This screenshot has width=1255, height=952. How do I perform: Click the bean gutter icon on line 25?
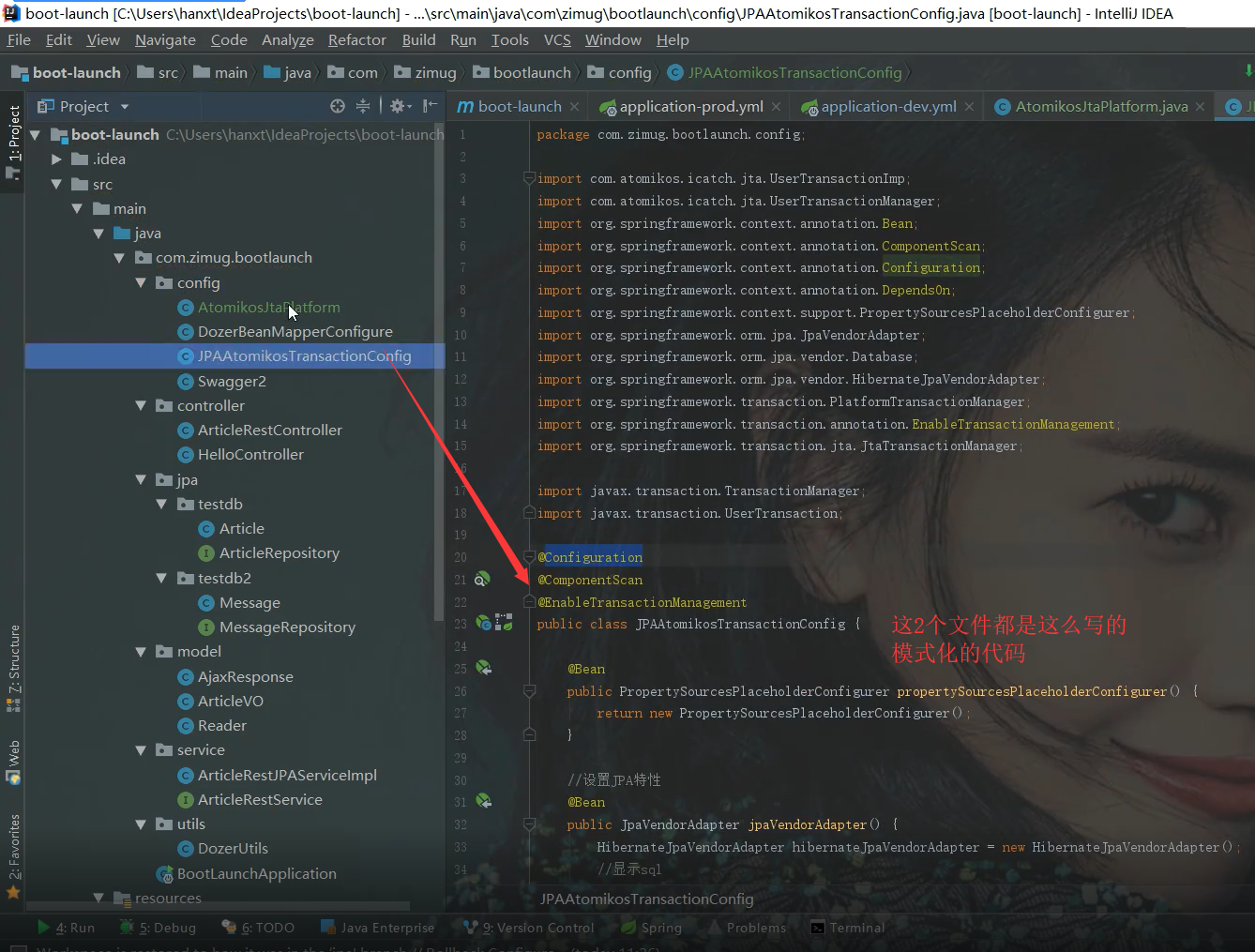pyautogui.click(x=483, y=668)
